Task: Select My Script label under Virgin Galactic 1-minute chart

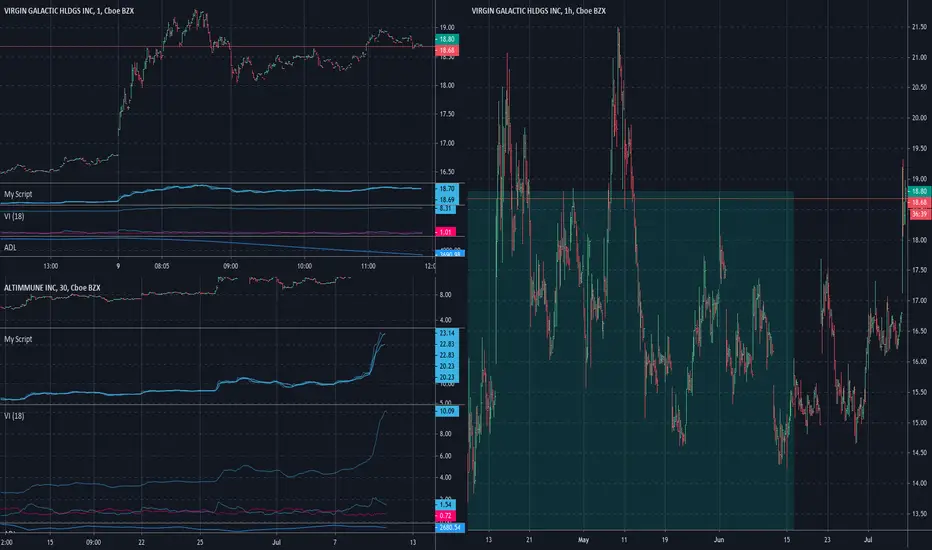Action: pyautogui.click(x=18, y=194)
